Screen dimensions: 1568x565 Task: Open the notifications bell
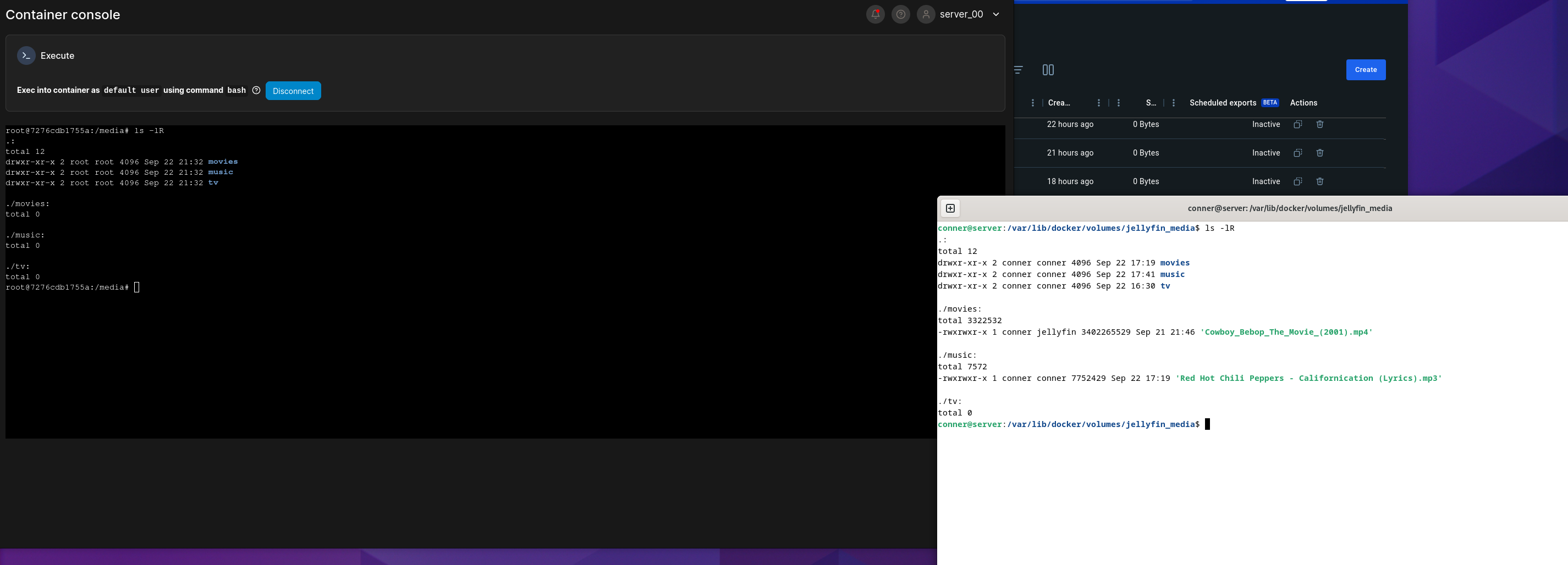[x=874, y=15]
